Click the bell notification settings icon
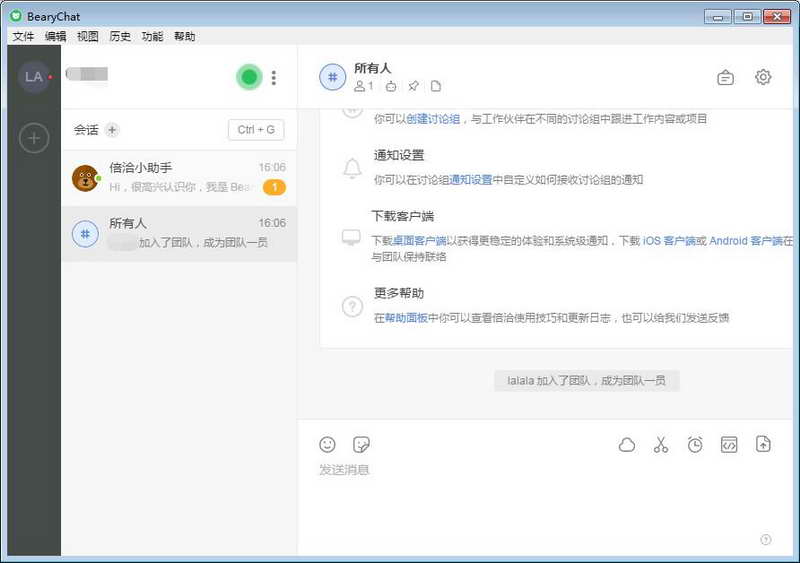 pyautogui.click(x=352, y=168)
